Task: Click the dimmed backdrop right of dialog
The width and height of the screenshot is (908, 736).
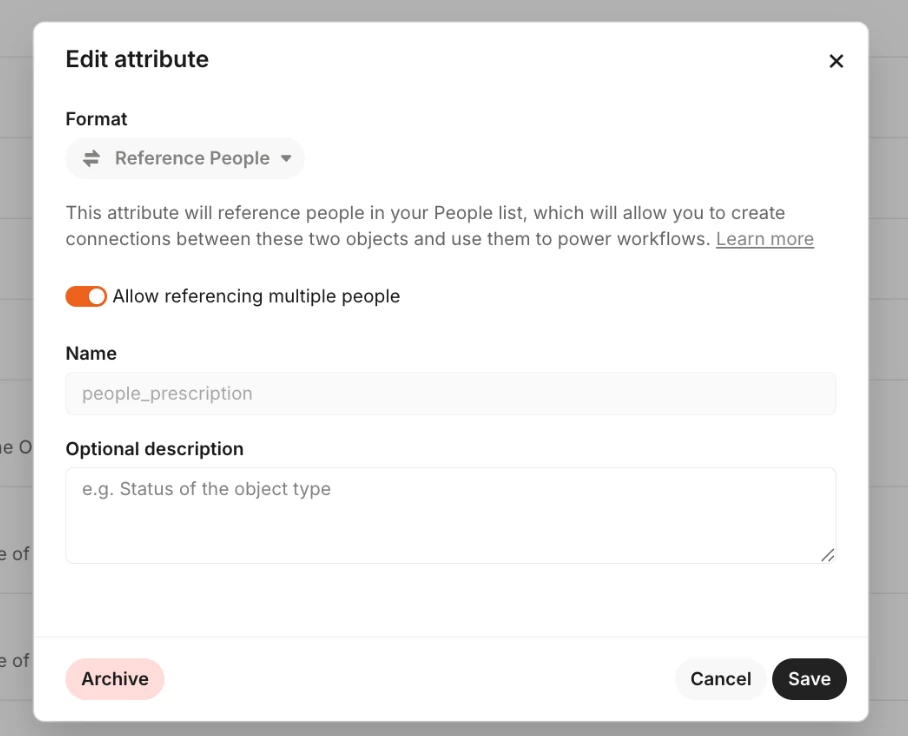Action: (x=888, y=300)
